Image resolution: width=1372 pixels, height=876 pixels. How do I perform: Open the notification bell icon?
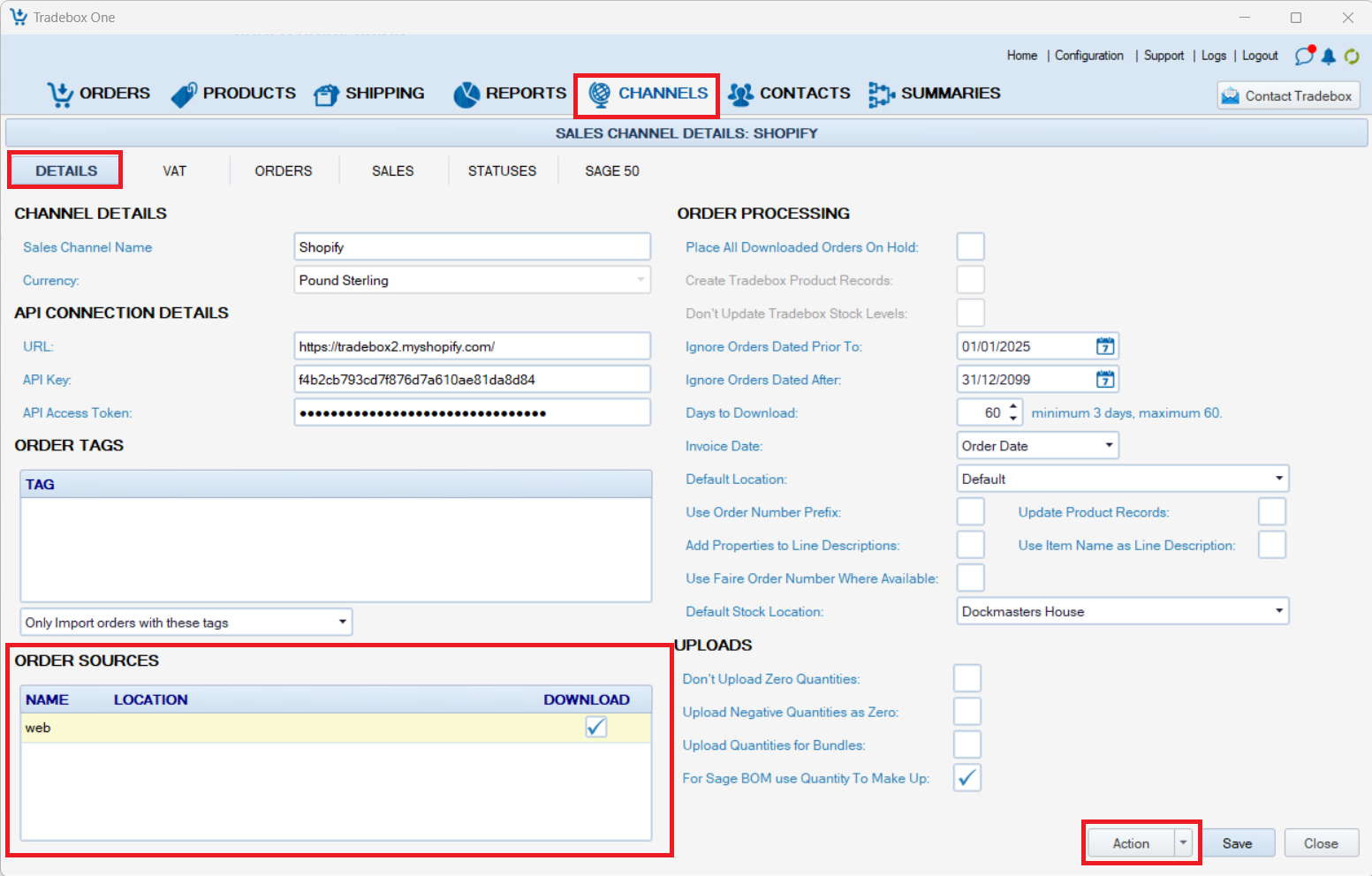pos(1328,57)
